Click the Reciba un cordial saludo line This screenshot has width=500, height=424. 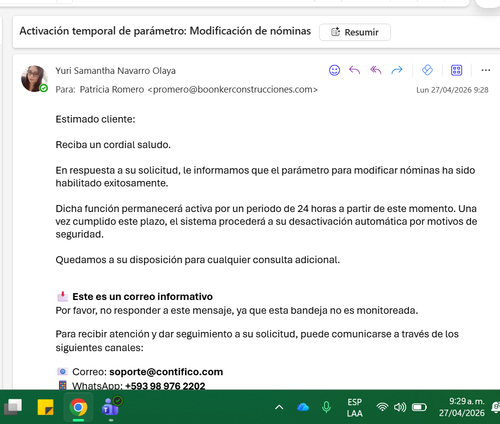coord(113,145)
